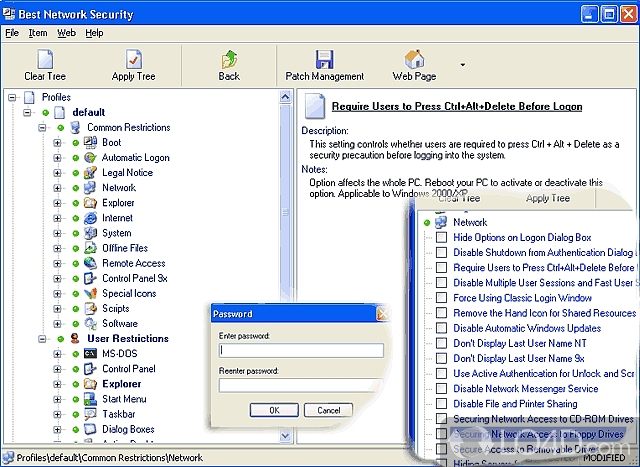Check Force Using Classic Login Window
This screenshot has width=640, height=467.
pos(441,298)
